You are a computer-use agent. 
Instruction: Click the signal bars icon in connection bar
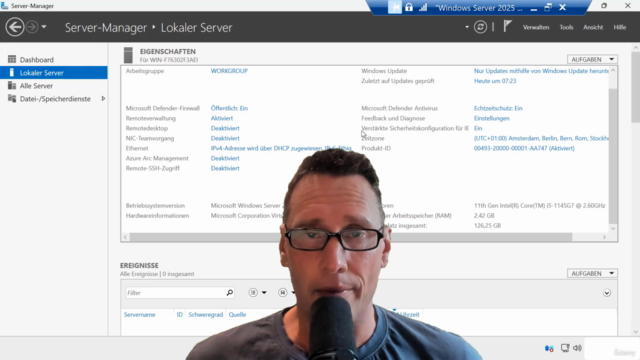pos(423,7)
